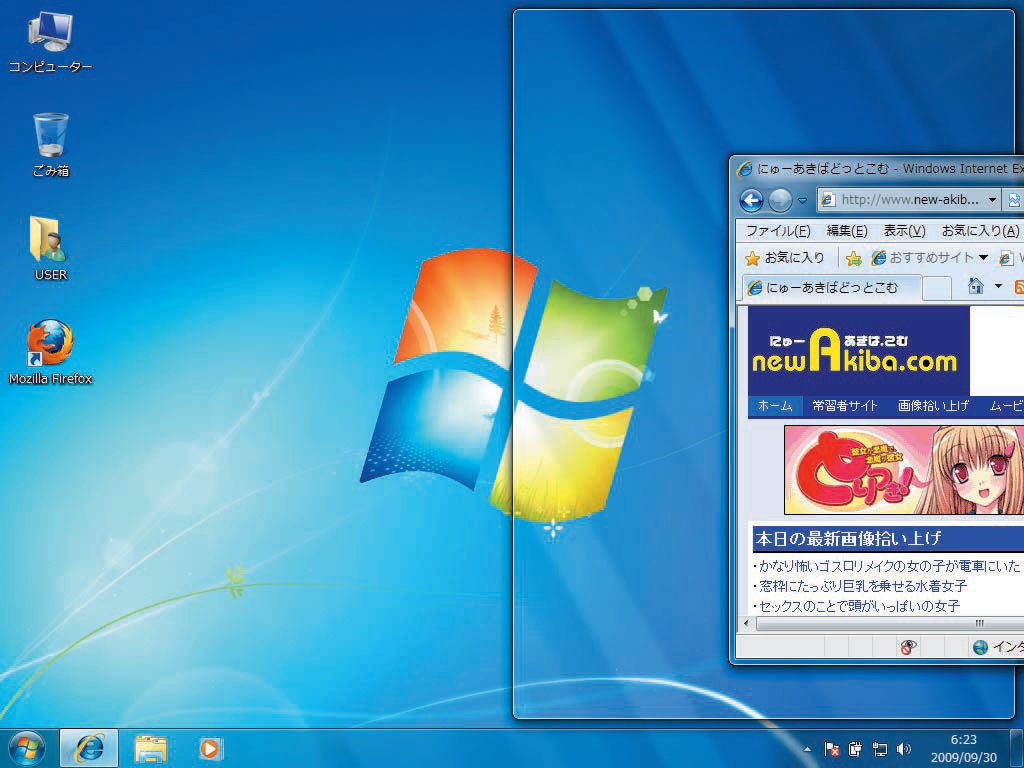Screen dimensions: 1024x768
Task: Click the power plug tray icon
Action: pos(856,749)
